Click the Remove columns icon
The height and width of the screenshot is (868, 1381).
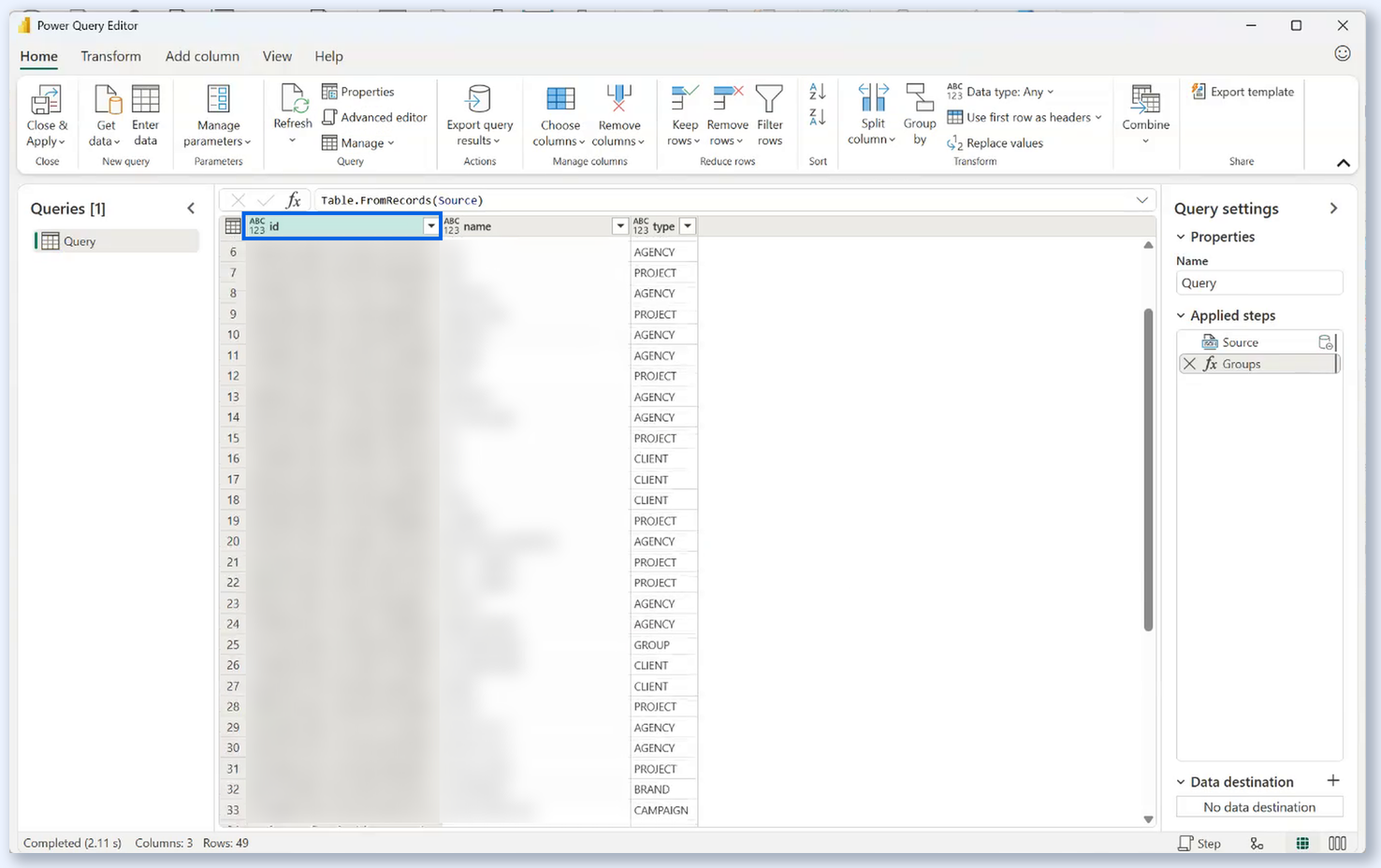619,99
